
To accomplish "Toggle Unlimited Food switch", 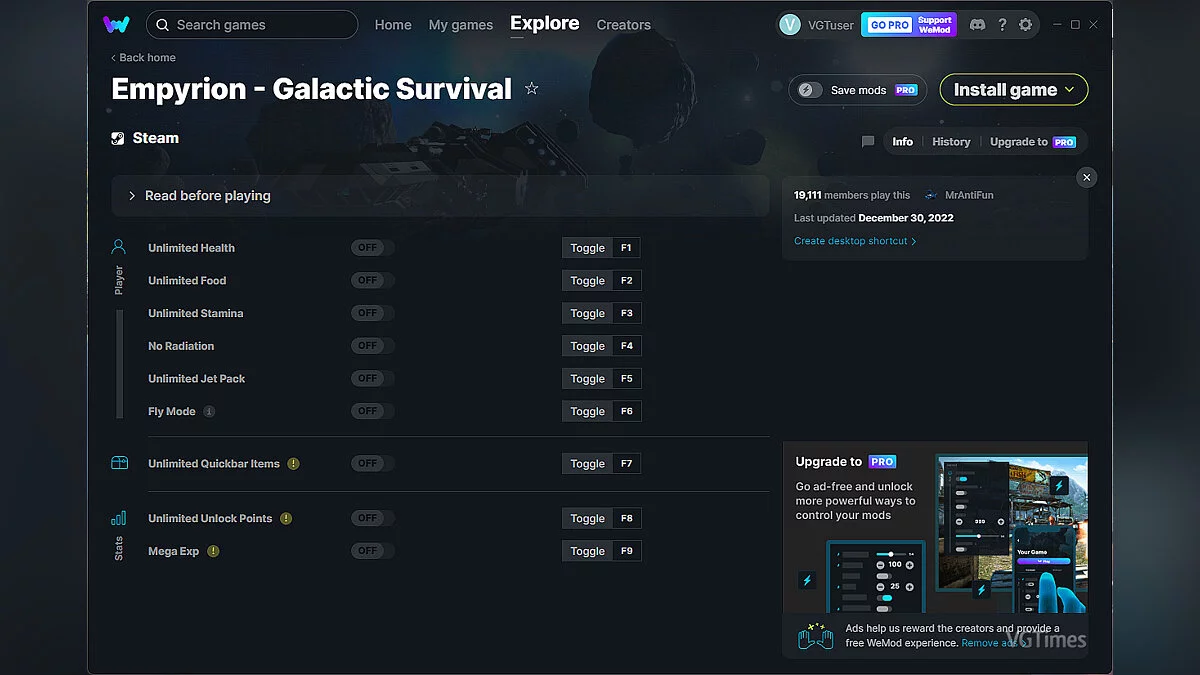I will click(x=372, y=281).
